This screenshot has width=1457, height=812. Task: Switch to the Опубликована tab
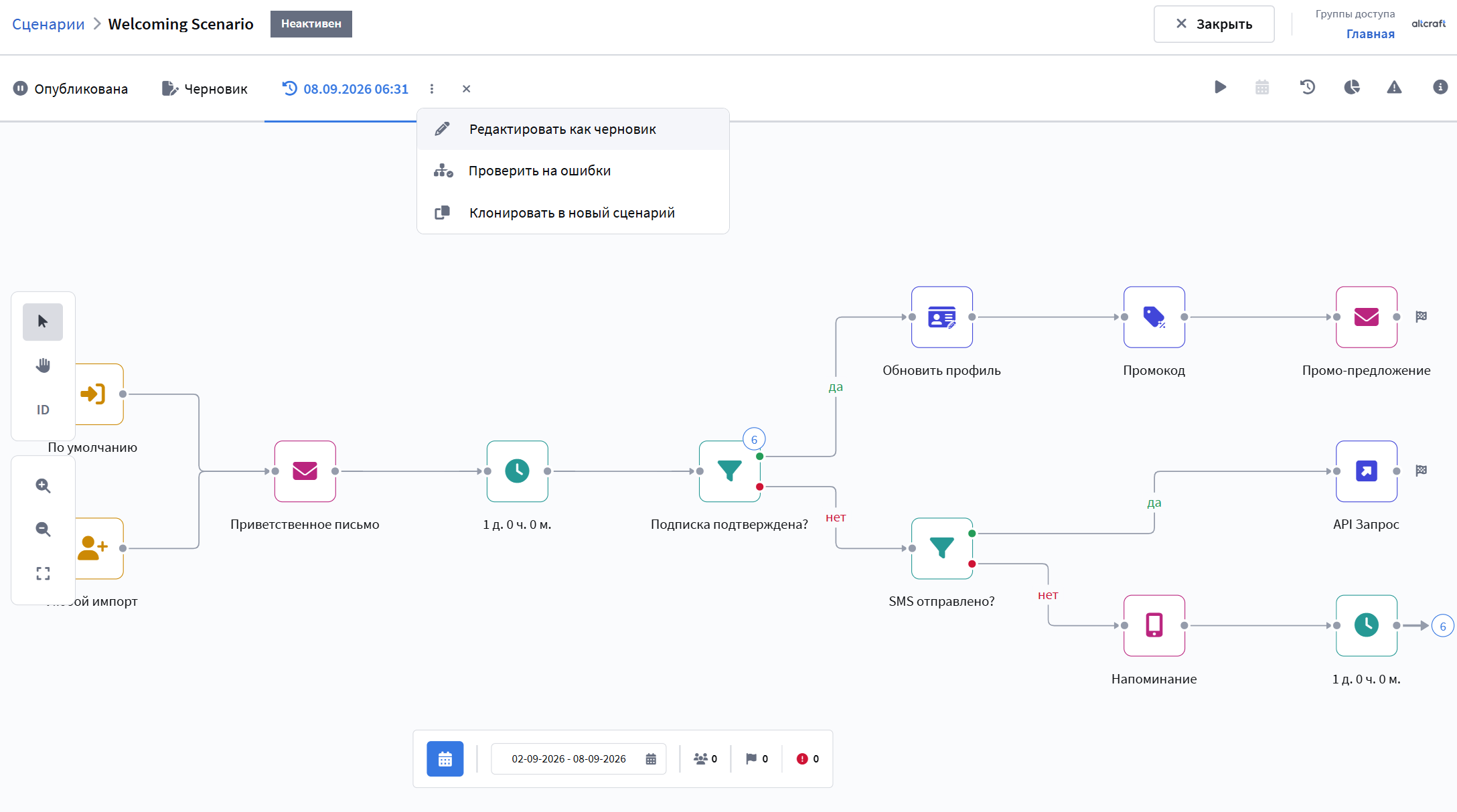coord(70,89)
